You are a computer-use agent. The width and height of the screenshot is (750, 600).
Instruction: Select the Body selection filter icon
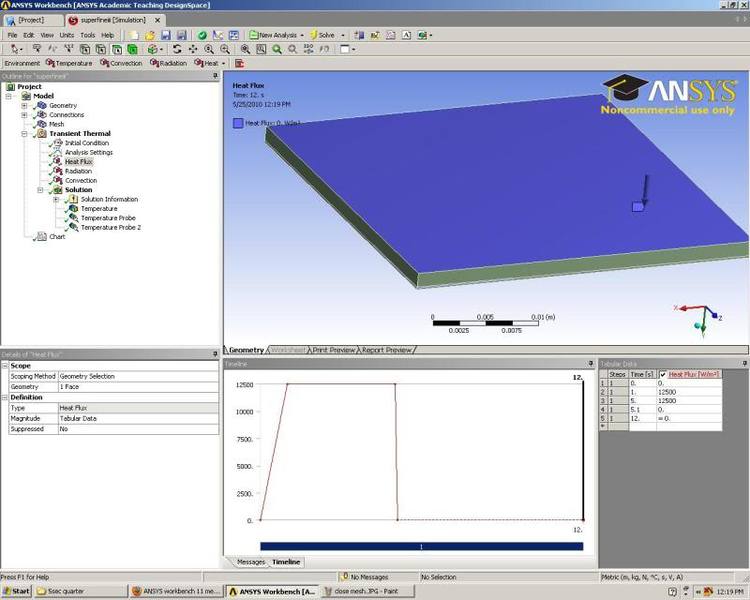[132, 49]
